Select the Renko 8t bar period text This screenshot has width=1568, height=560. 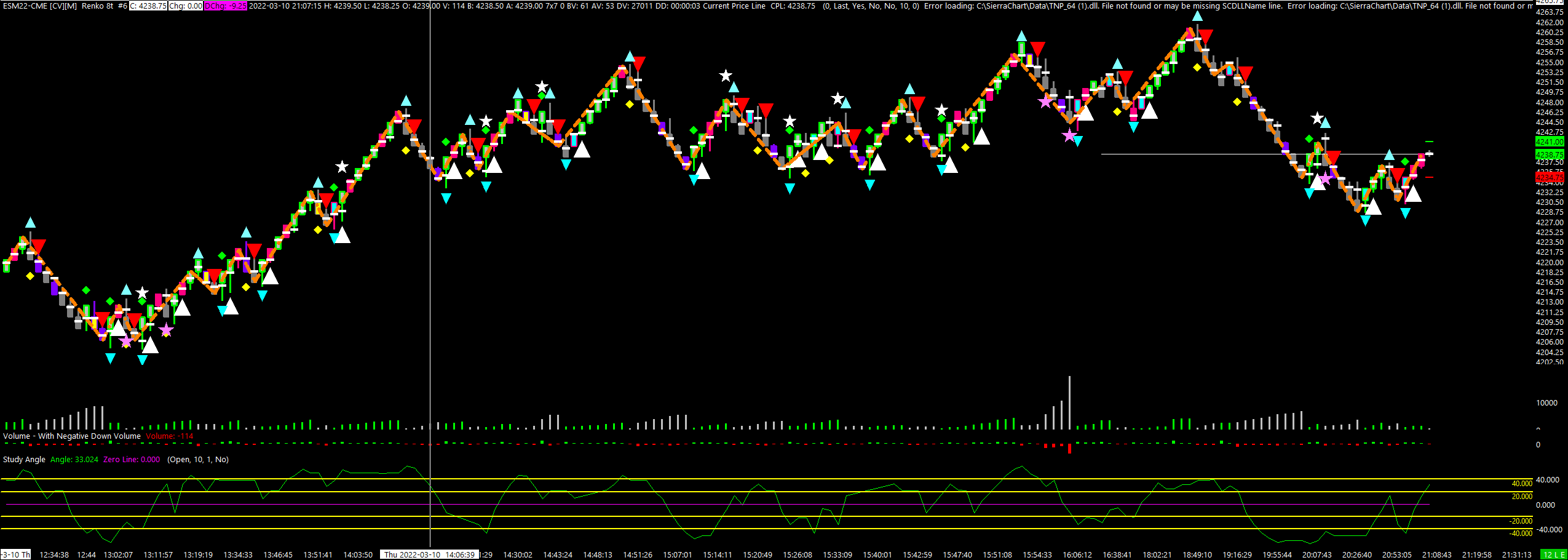coord(98,6)
